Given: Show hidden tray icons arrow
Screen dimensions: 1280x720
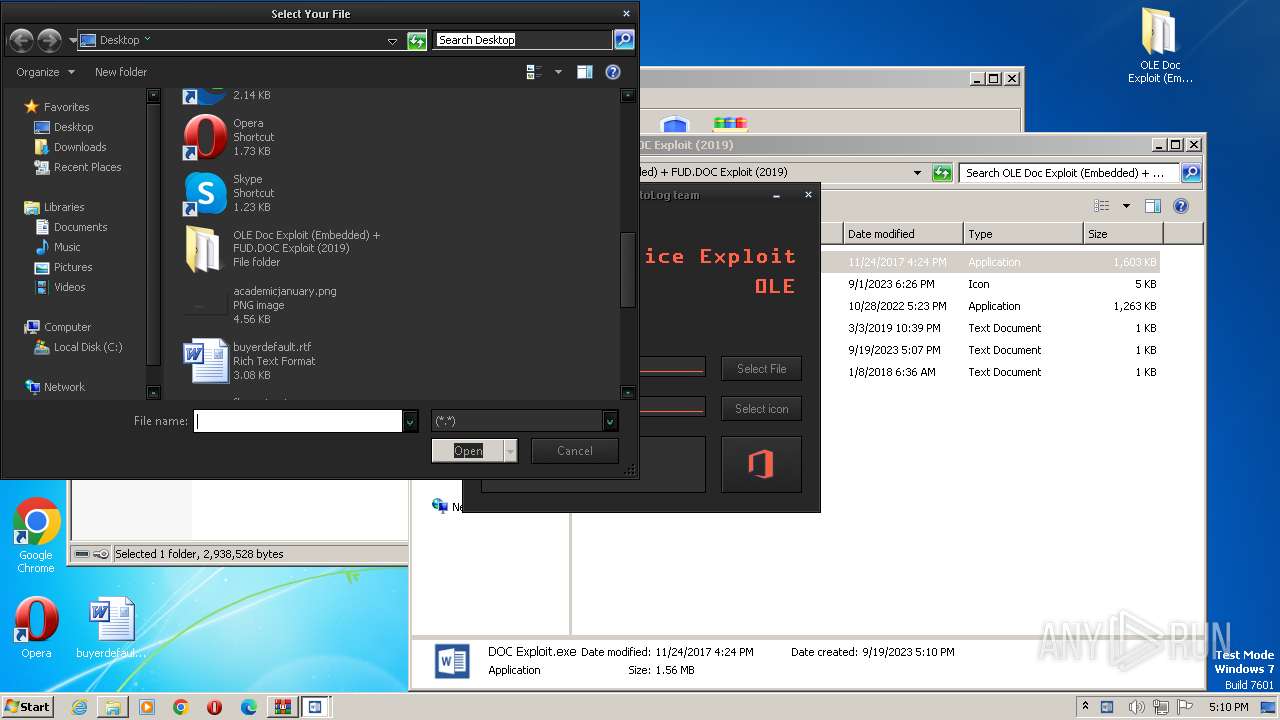Looking at the screenshot, I should 1085,706.
